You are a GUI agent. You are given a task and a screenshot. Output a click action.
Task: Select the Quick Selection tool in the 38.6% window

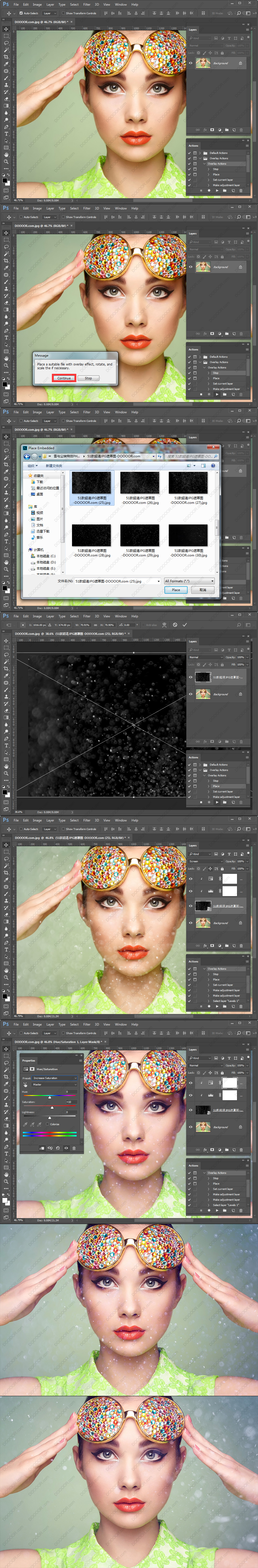click(x=6, y=662)
